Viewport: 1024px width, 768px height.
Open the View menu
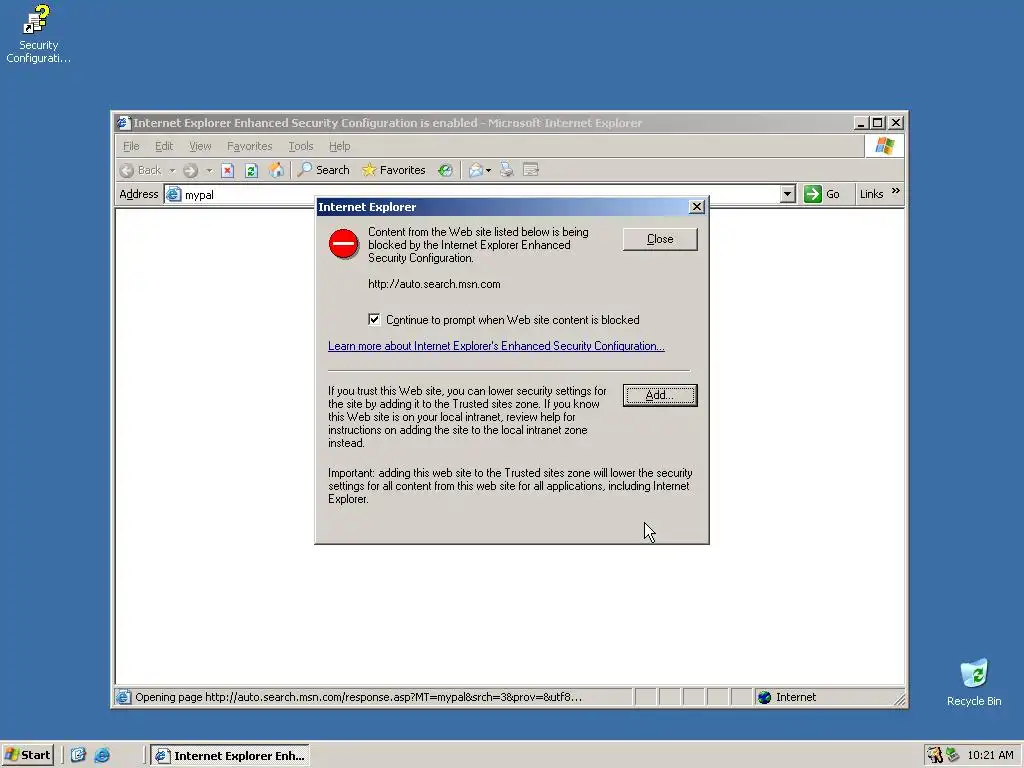click(200, 146)
